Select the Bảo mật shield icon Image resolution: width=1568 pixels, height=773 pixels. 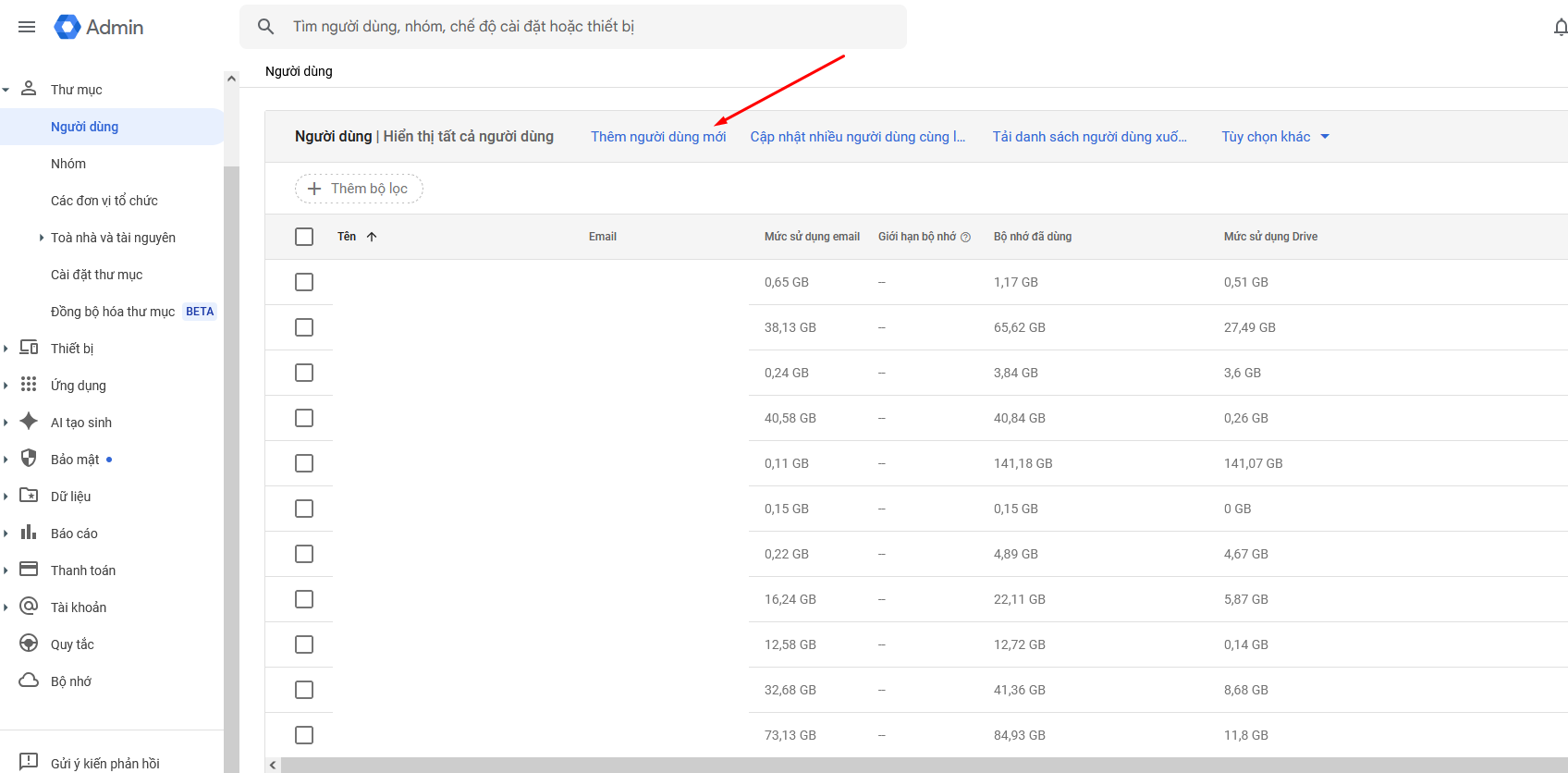pyautogui.click(x=29, y=459)
